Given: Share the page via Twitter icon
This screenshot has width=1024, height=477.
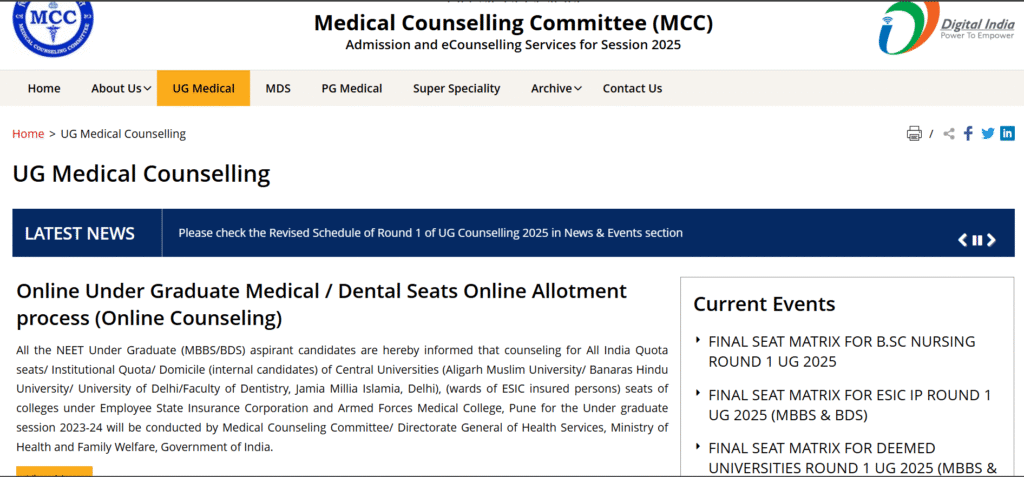Looking at the screenshot, I should (x=988, y=134).
